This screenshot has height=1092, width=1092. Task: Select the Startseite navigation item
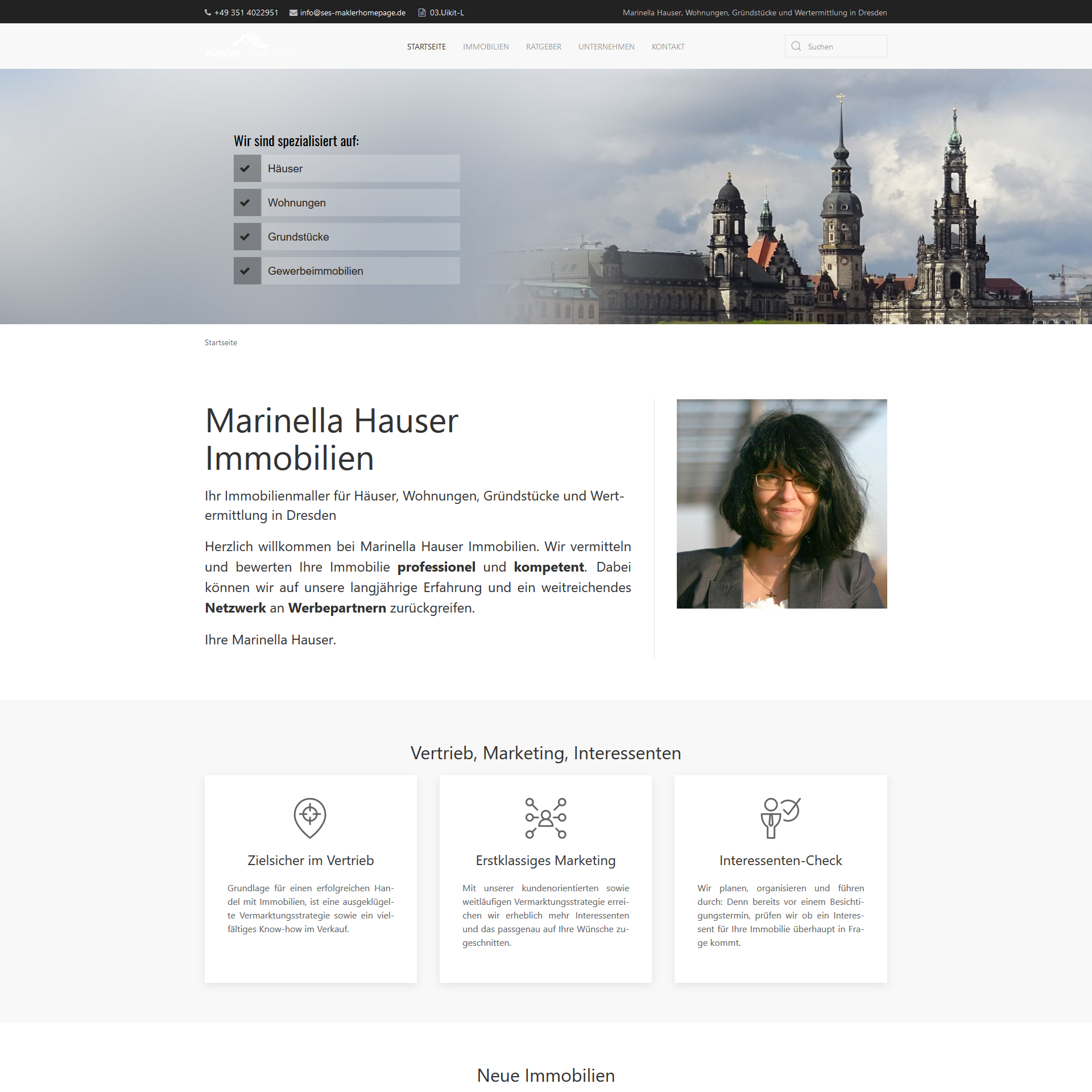426,47
